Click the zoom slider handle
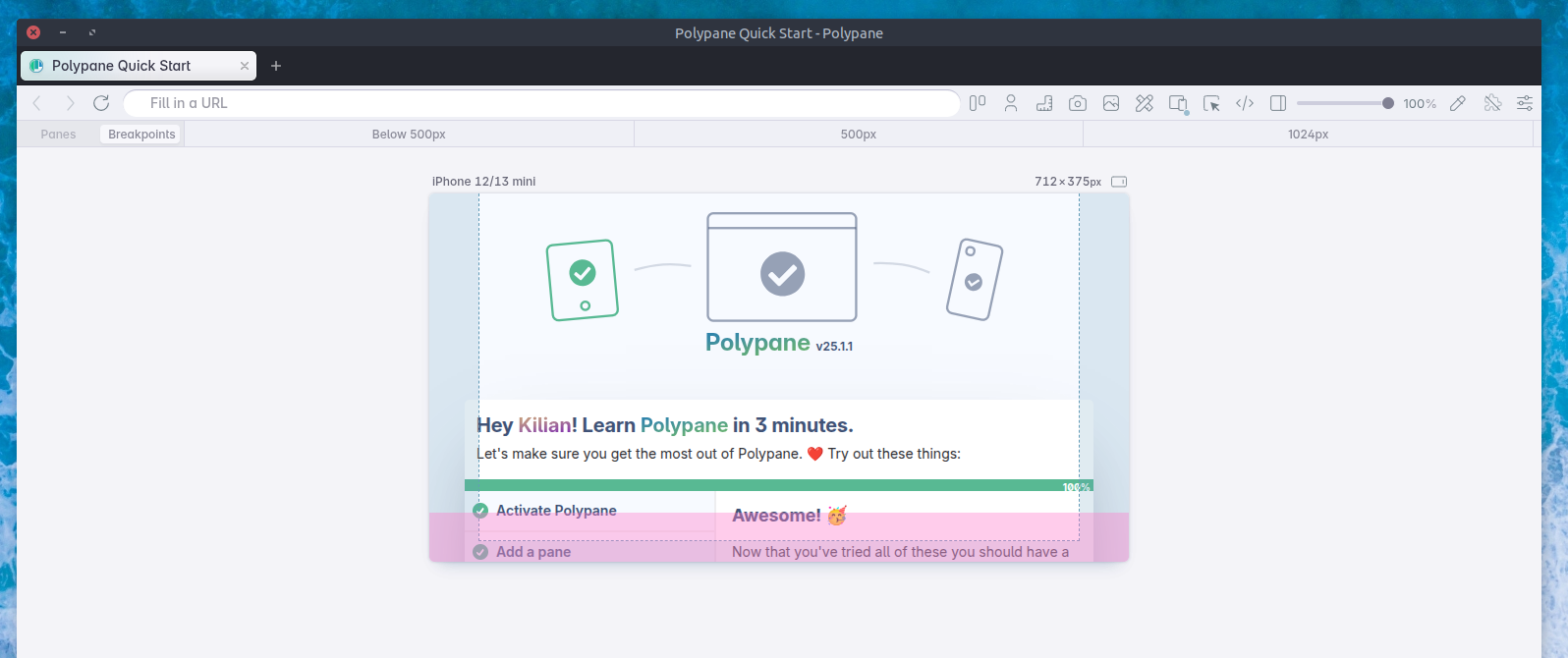 1388,103
